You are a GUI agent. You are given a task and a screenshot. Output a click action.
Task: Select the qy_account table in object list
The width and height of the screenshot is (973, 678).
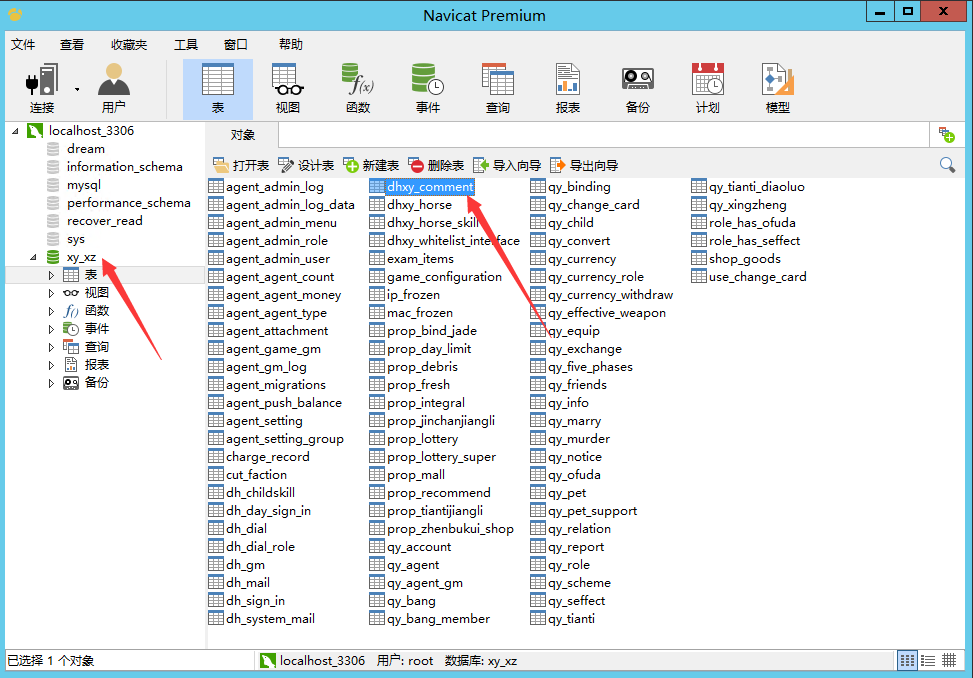[x=418, y=547]
